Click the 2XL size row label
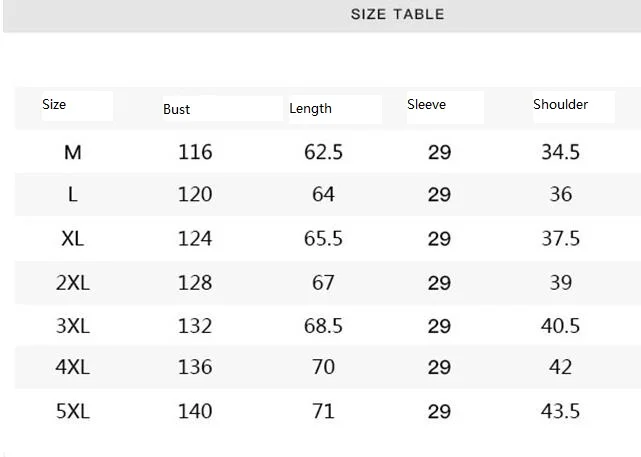The width and height of the screenshot is (641, 457). tap(73, 283)
